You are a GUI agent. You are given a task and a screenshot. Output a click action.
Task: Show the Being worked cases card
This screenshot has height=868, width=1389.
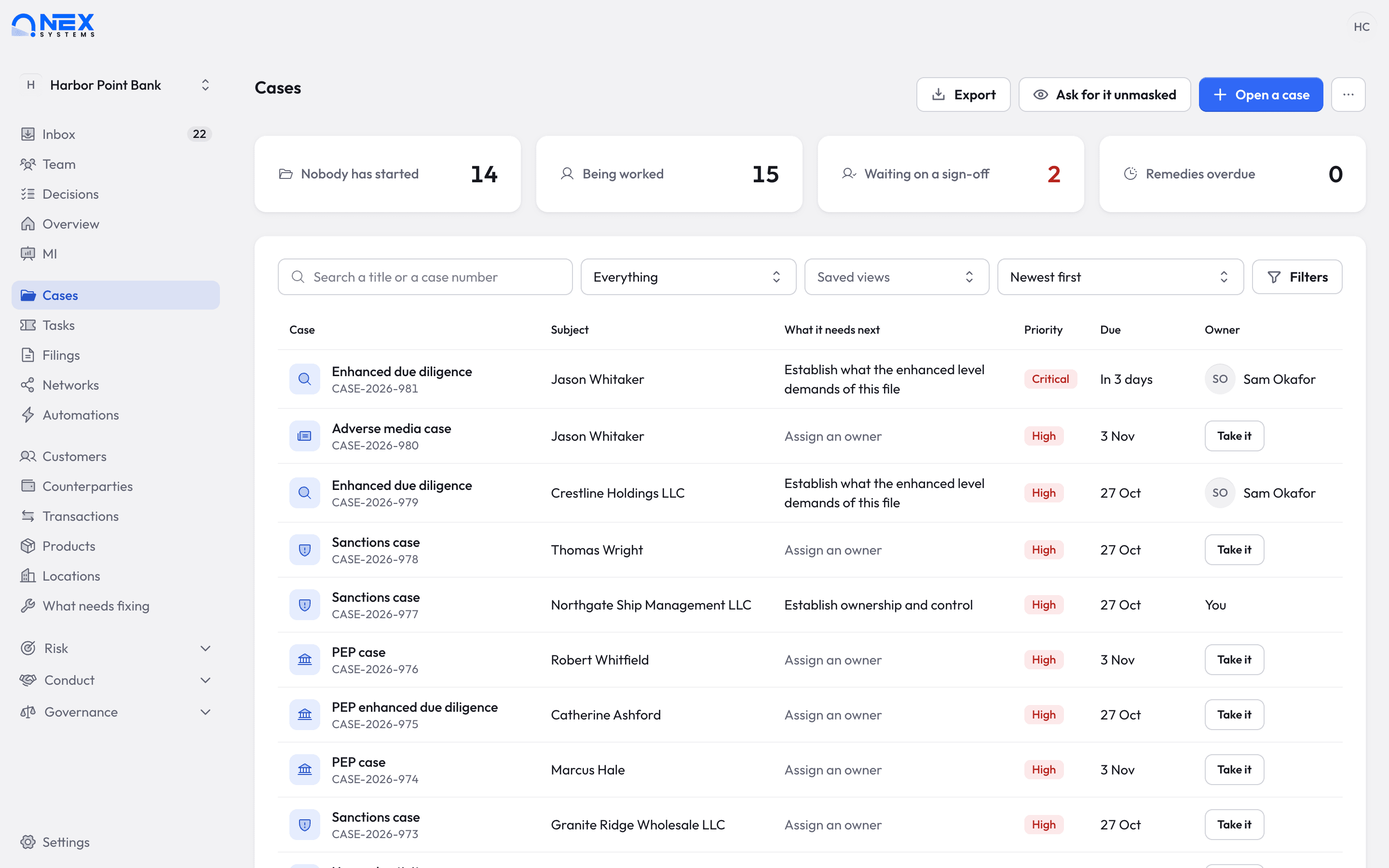pos(669,174)
